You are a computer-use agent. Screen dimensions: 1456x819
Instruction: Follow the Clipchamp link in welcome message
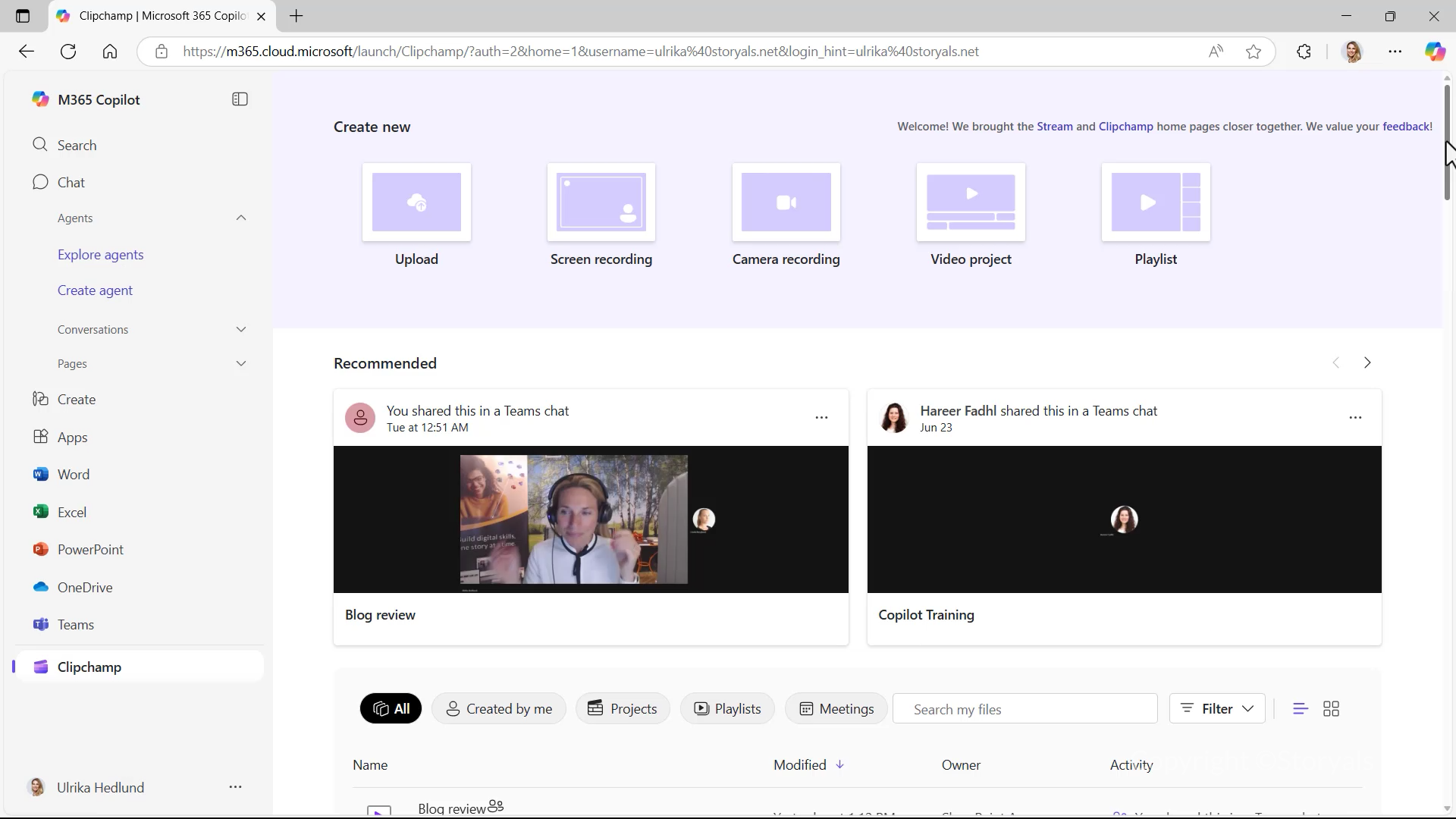1125,127
